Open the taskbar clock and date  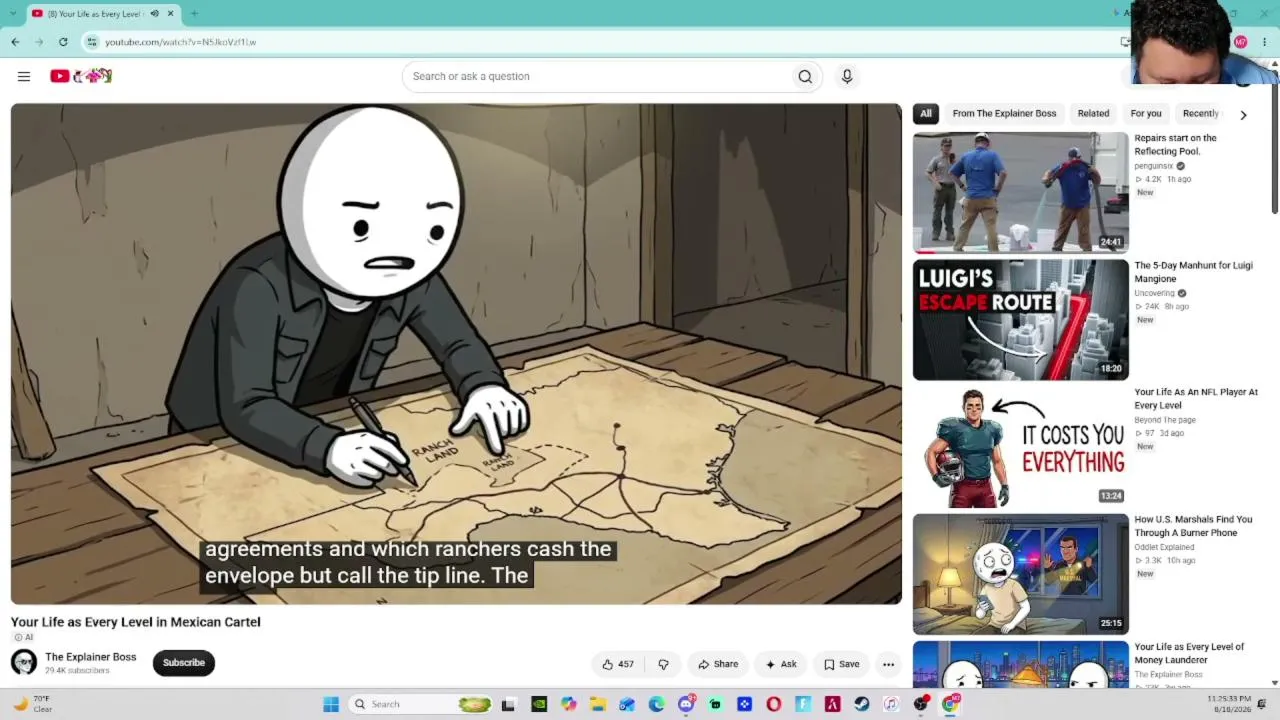(x=1227, y=704)
